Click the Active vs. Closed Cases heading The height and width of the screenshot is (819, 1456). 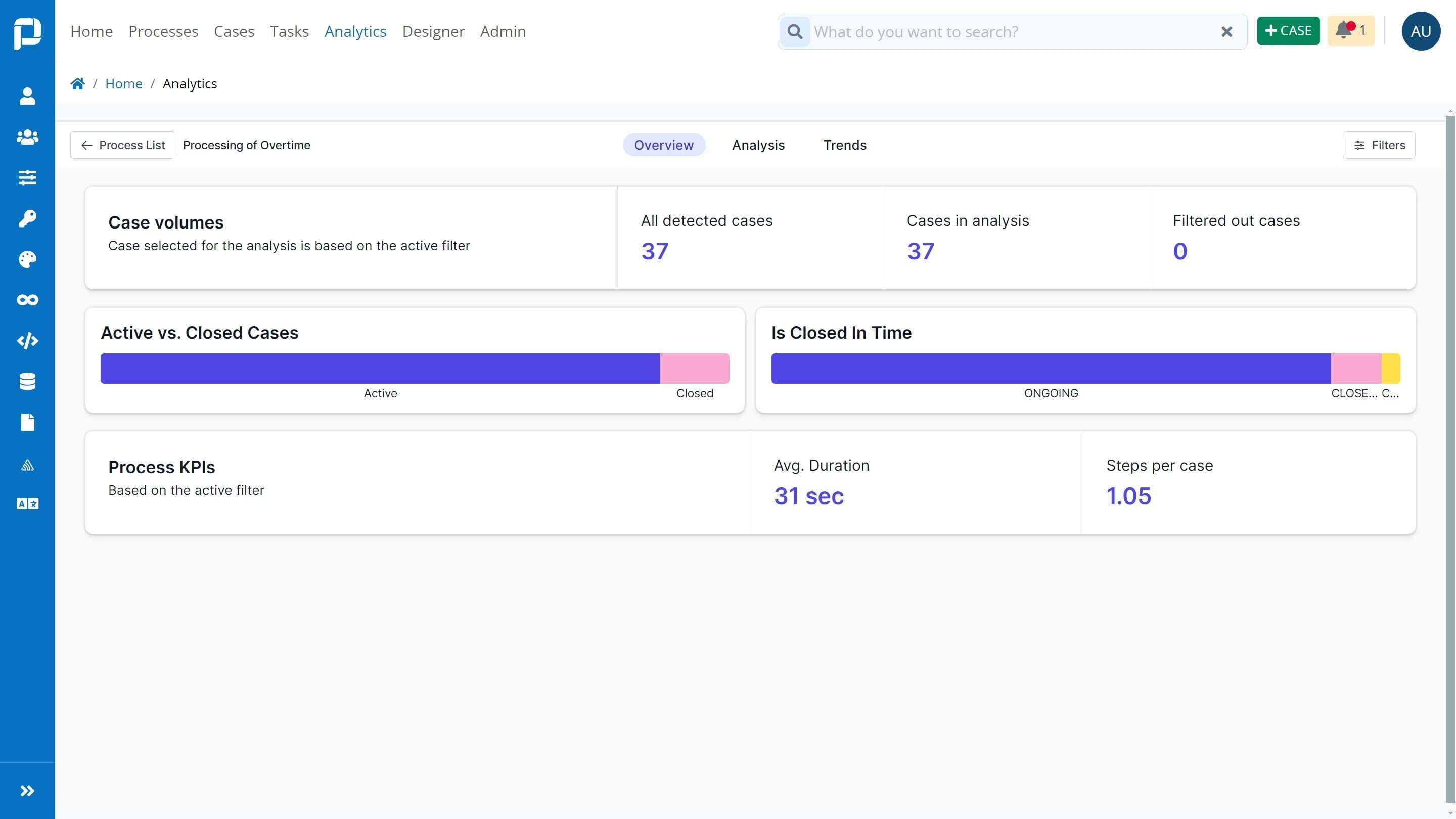pos(200,333)
